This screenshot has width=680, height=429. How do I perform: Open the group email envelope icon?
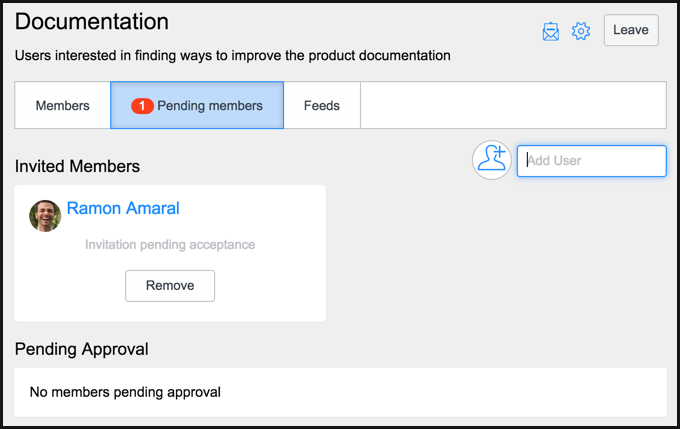[551, 31]
